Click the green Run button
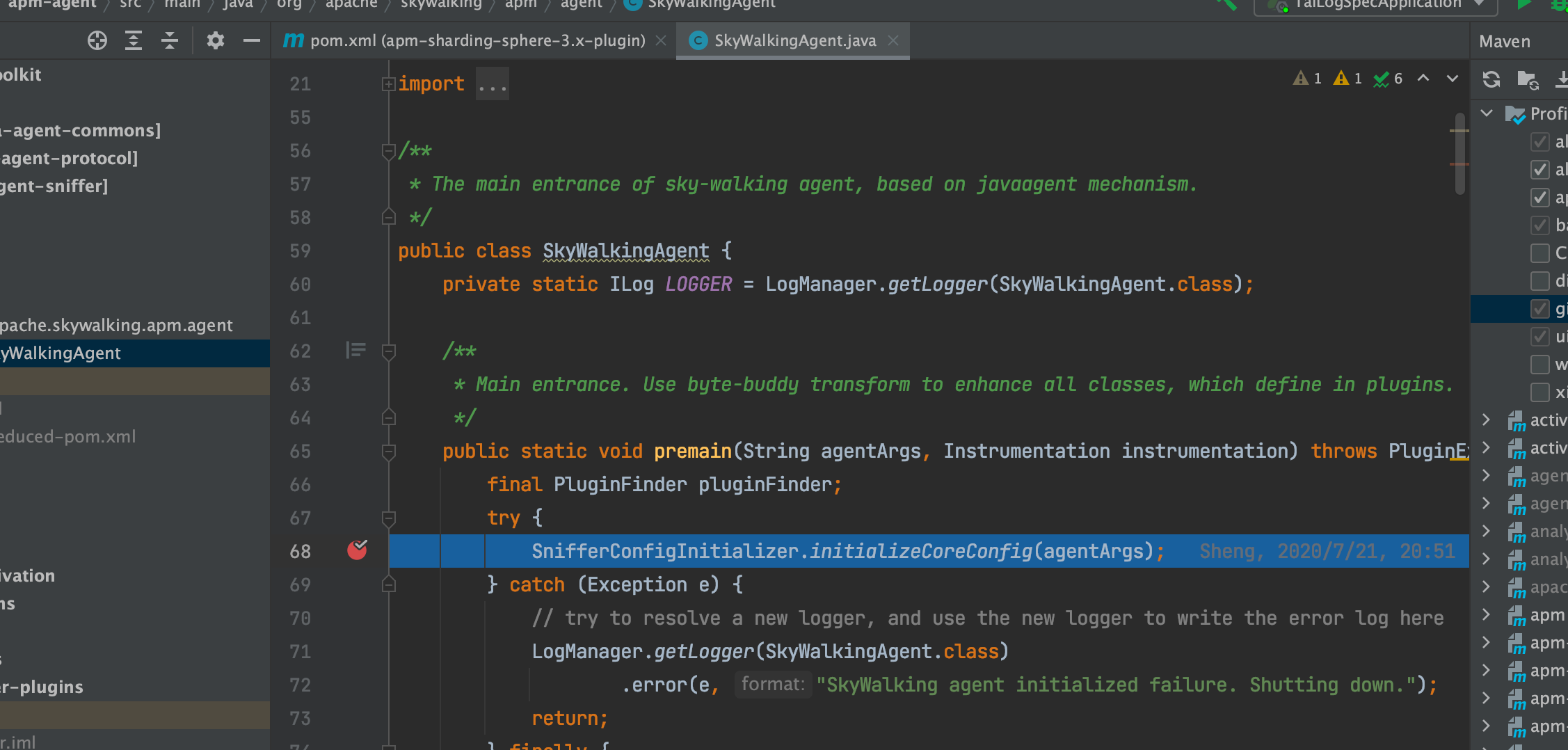Viewport: 1568px width, 750px height. pos(1523,5)
